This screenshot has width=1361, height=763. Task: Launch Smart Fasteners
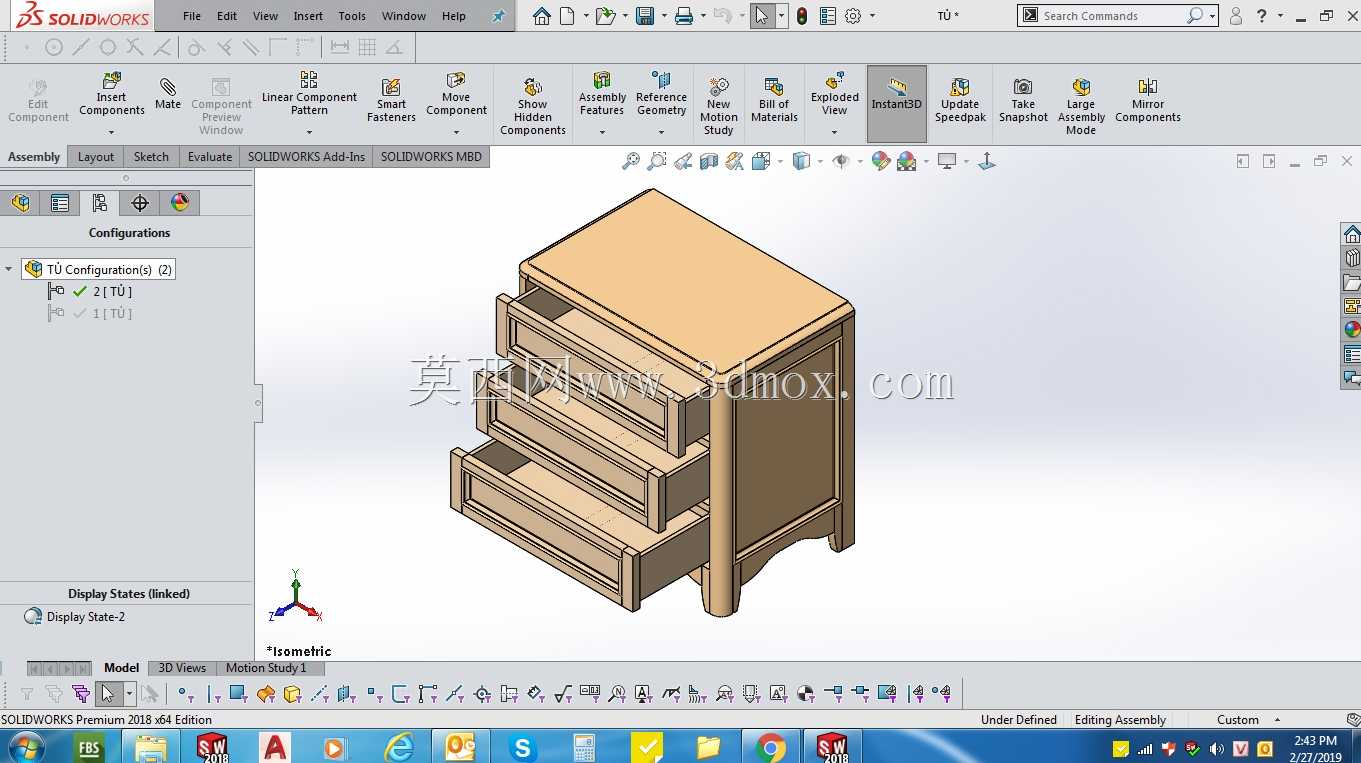[391, 100]
